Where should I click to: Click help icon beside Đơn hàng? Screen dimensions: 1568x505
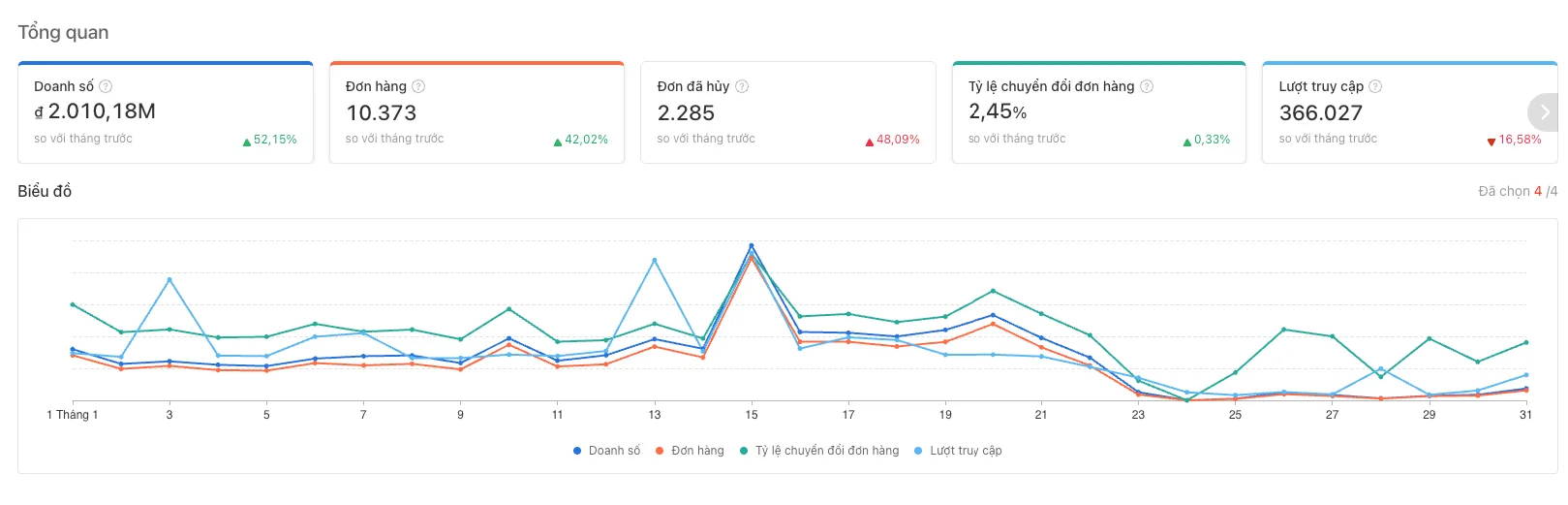point(418,86)
